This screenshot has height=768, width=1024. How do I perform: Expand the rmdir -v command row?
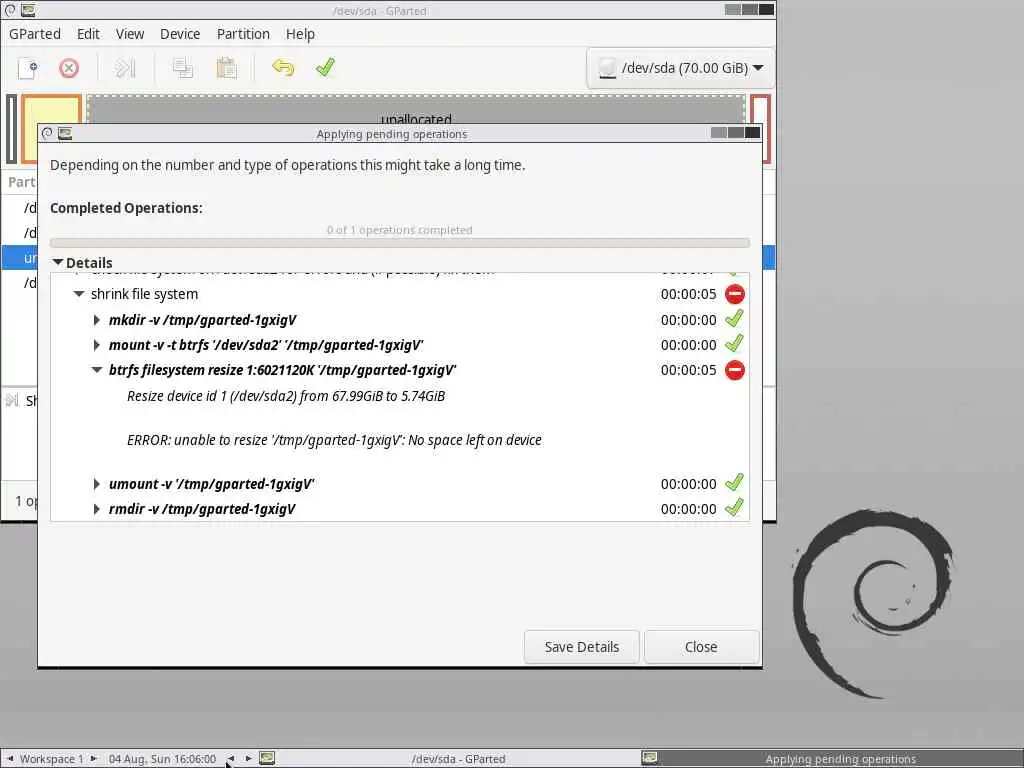tap(97, 509)
